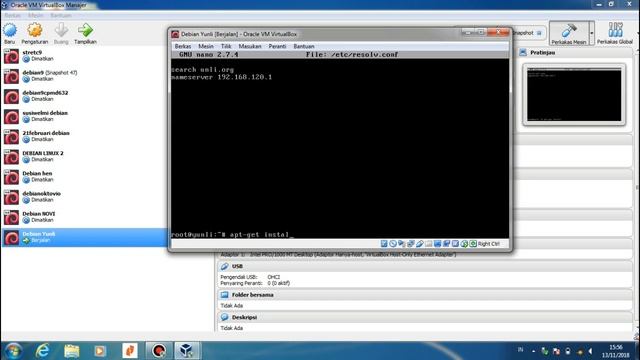This screenshot has height=360, width=640.
Task: Click mouse integration status icon
Action: pos(464,244)
